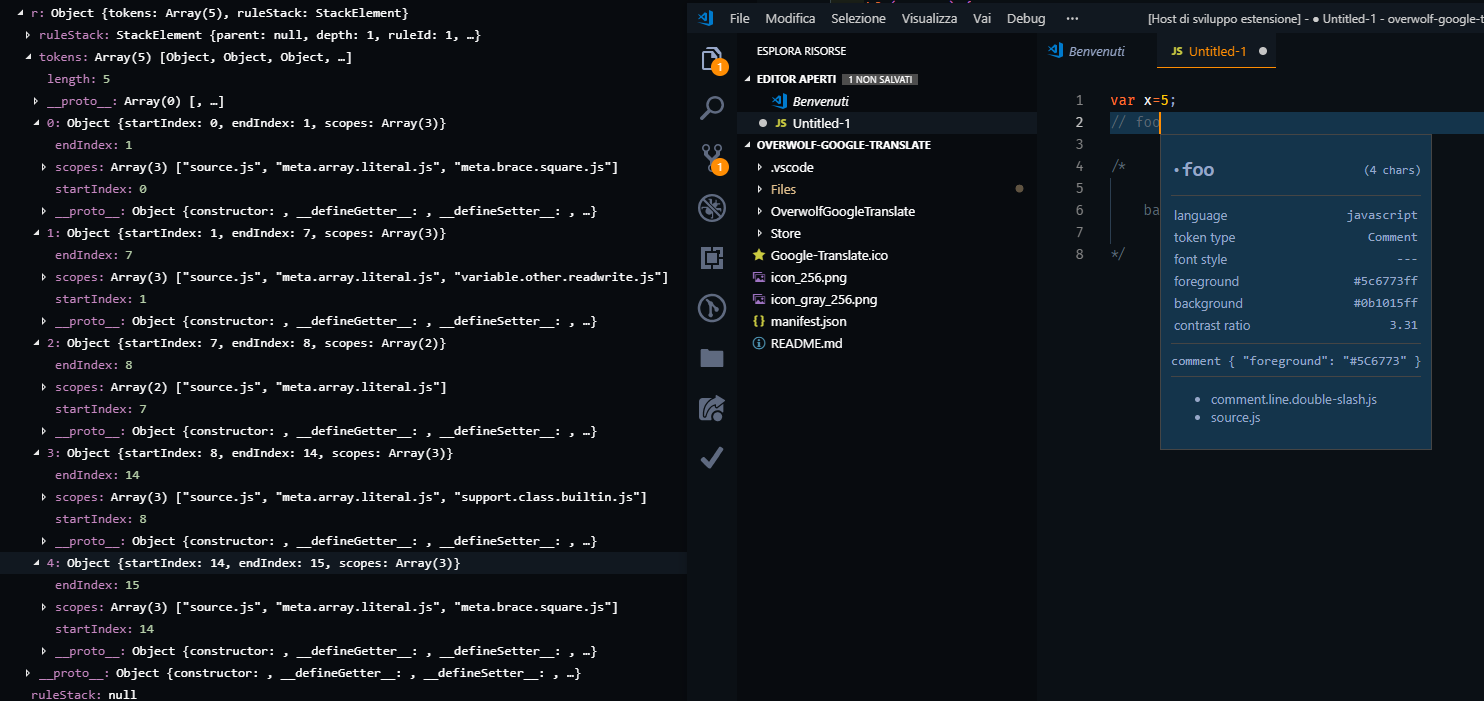Image resolution: width=1484 pixels, height=701 pixels.
Task: Click the VS Code logo in the title bar
Action: (x=704, y=18)
